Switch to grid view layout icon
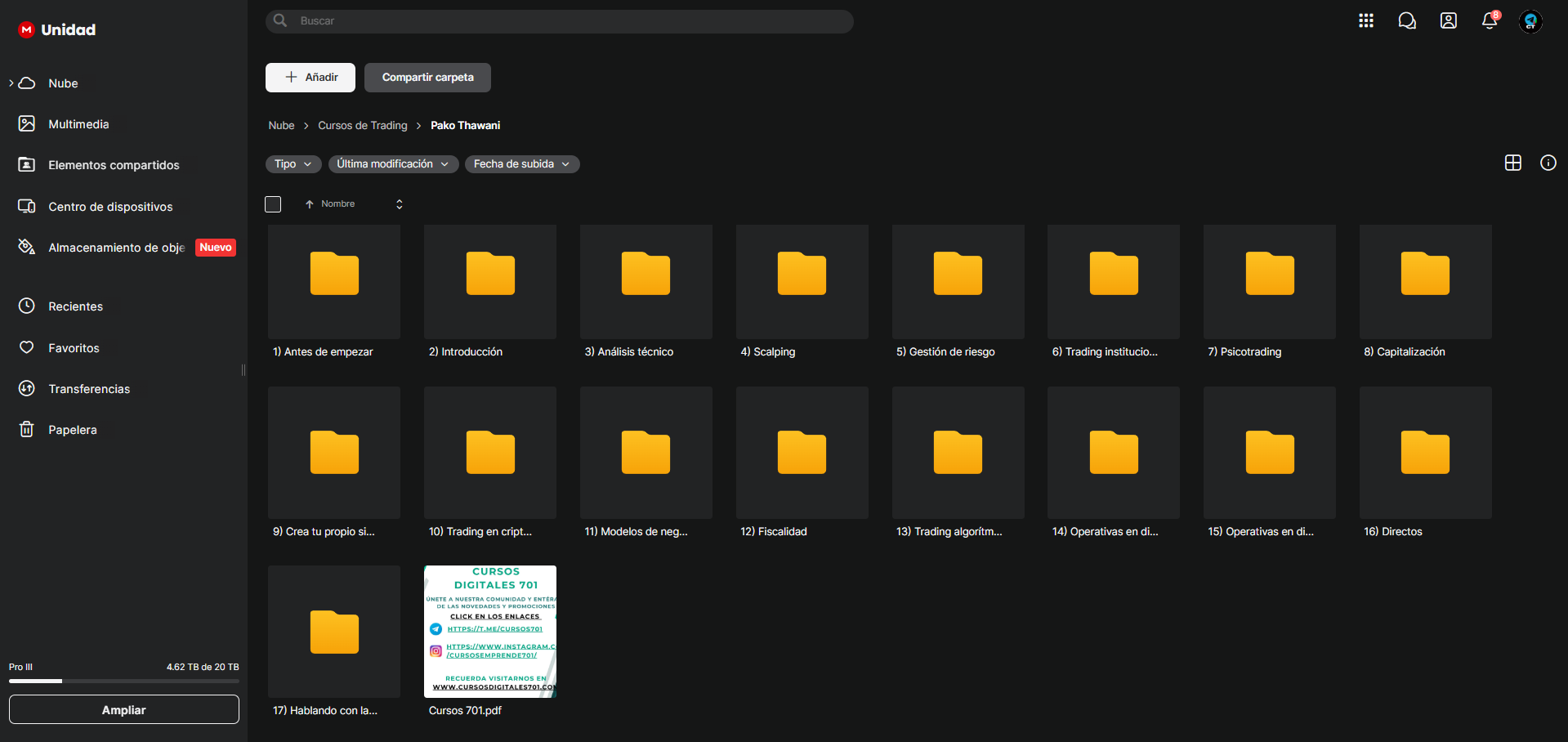This screenshot has width=1568, height=742. [1513, 163]
